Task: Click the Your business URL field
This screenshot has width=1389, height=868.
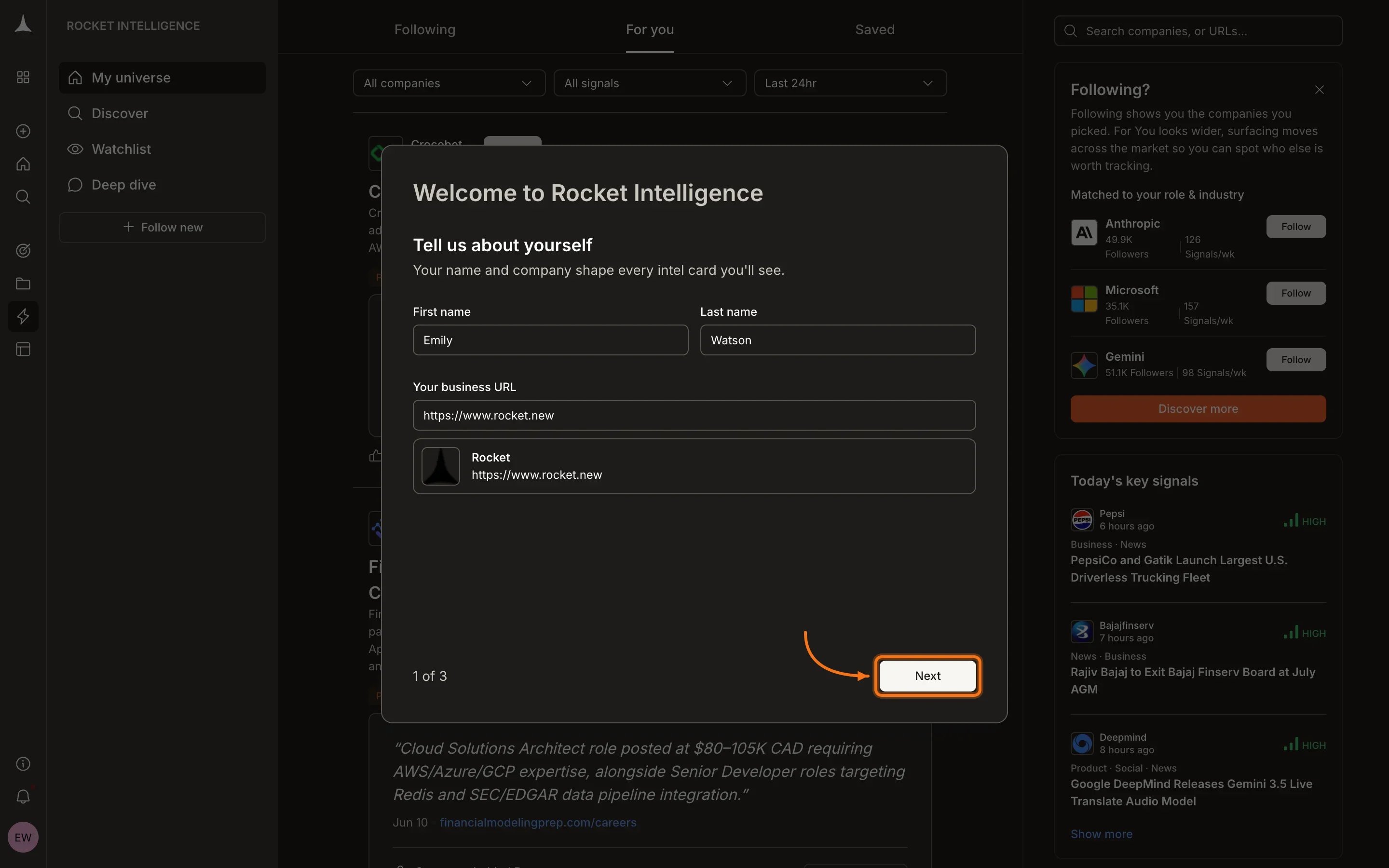Action: pyautogui.click(x=694, y=415)
